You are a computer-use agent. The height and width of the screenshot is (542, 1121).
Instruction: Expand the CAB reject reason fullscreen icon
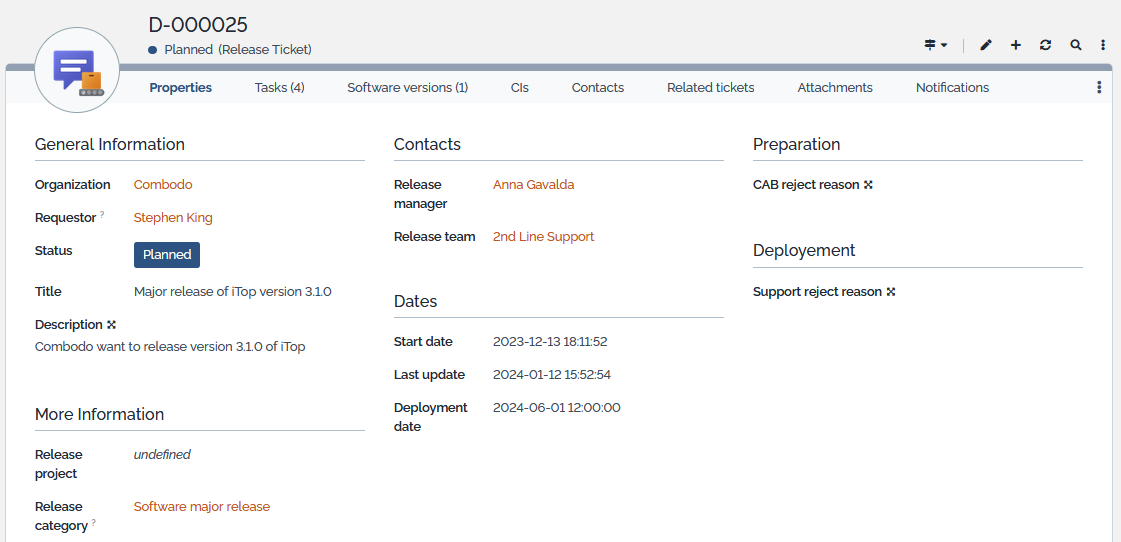pos(868,185)
